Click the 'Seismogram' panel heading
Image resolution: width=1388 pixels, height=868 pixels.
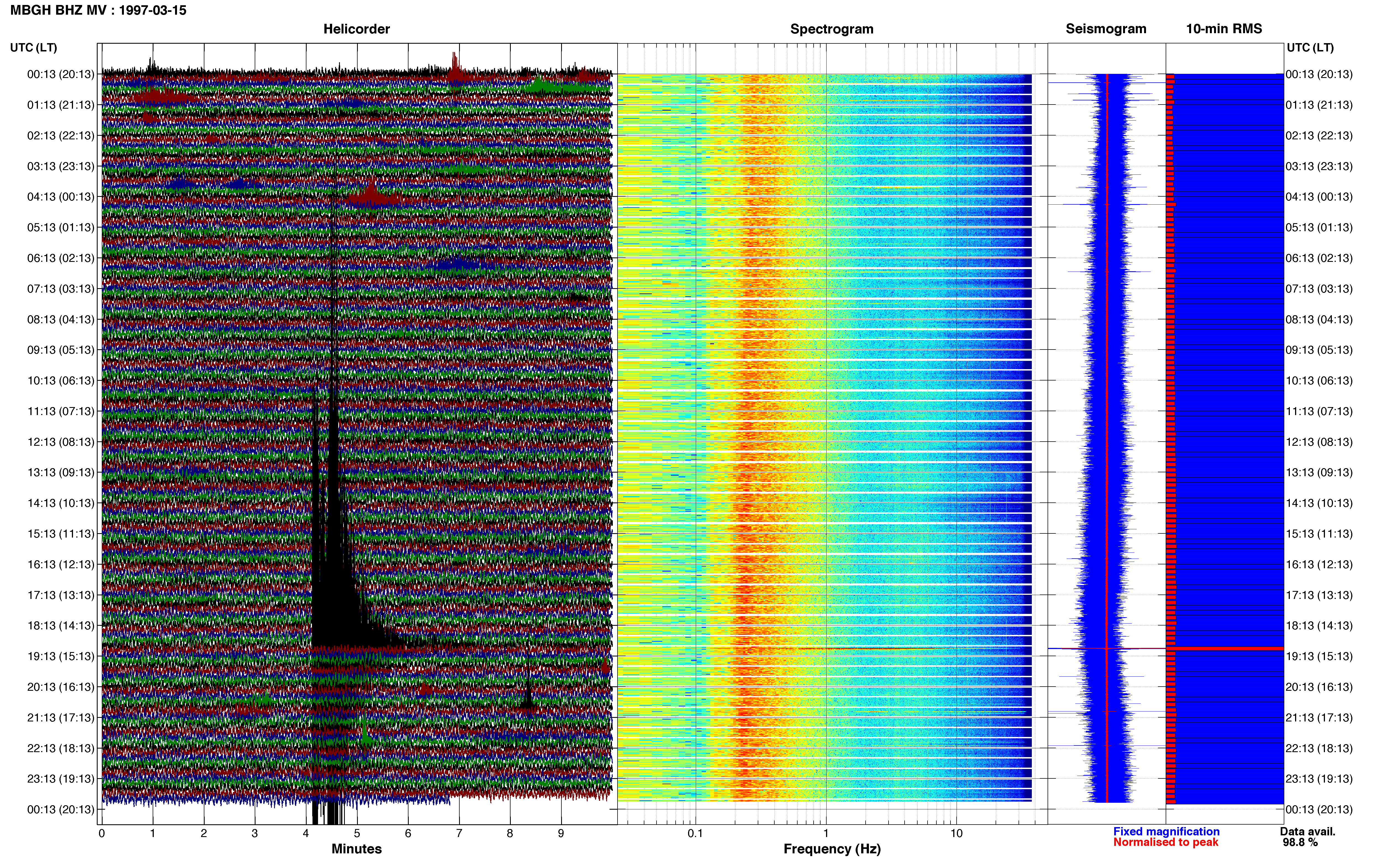pyautogui.click(x=1106, y=29)
